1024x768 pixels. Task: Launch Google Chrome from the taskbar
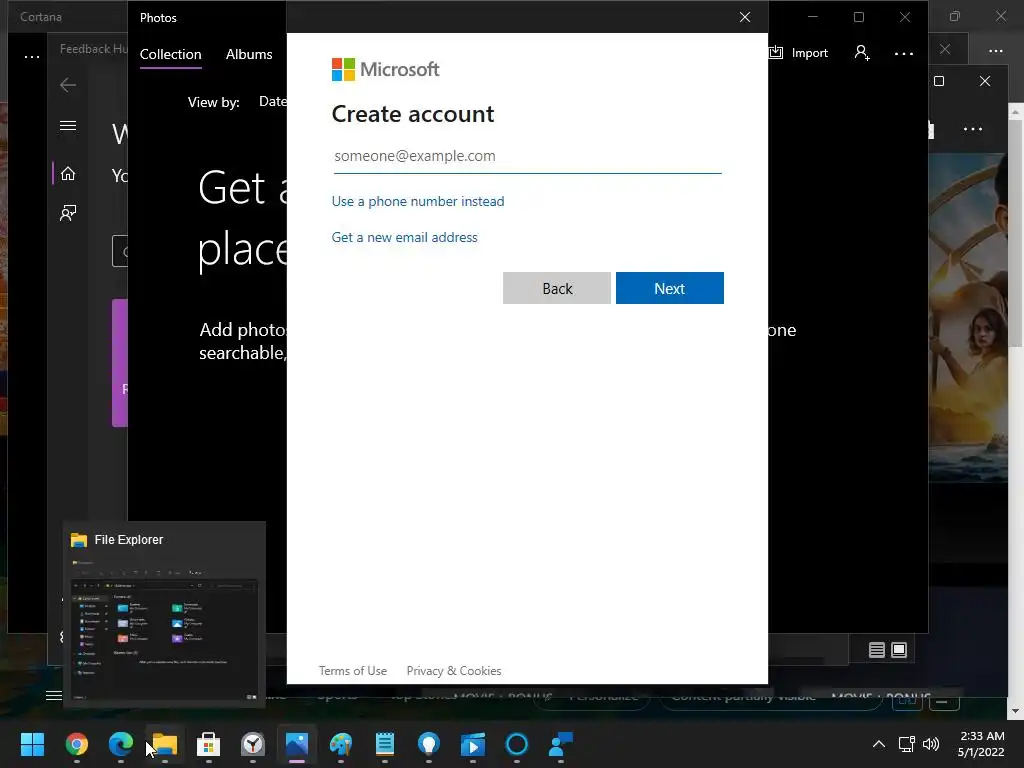click(76, 744)
